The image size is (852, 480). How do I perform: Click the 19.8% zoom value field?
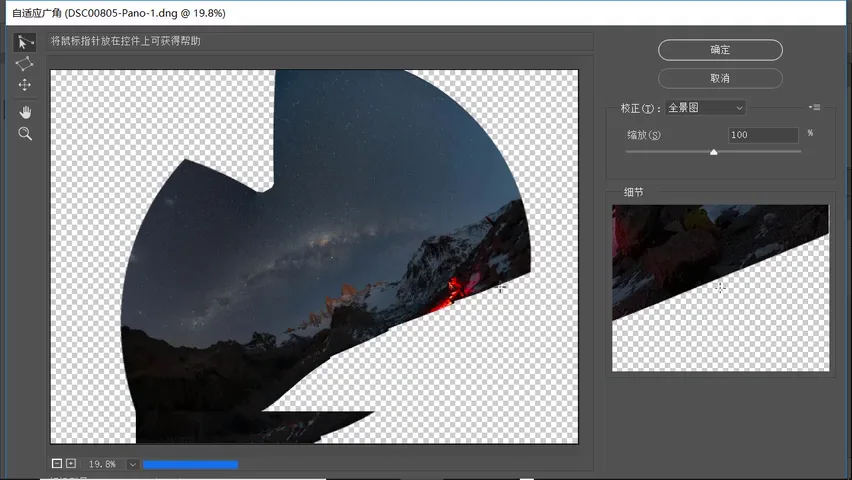coord(103,464)
